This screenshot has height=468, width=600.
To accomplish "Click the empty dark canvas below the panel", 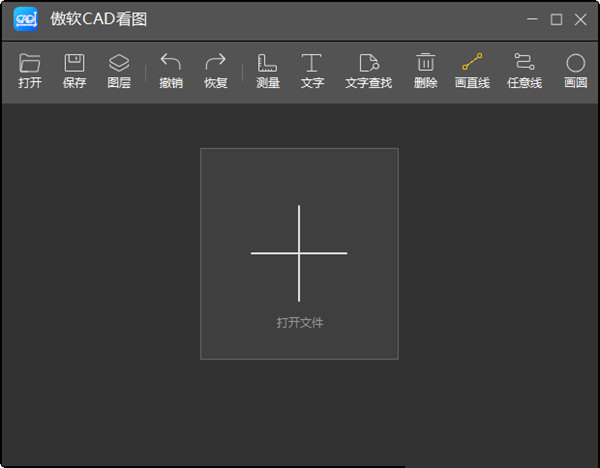I will pos(300,410).
